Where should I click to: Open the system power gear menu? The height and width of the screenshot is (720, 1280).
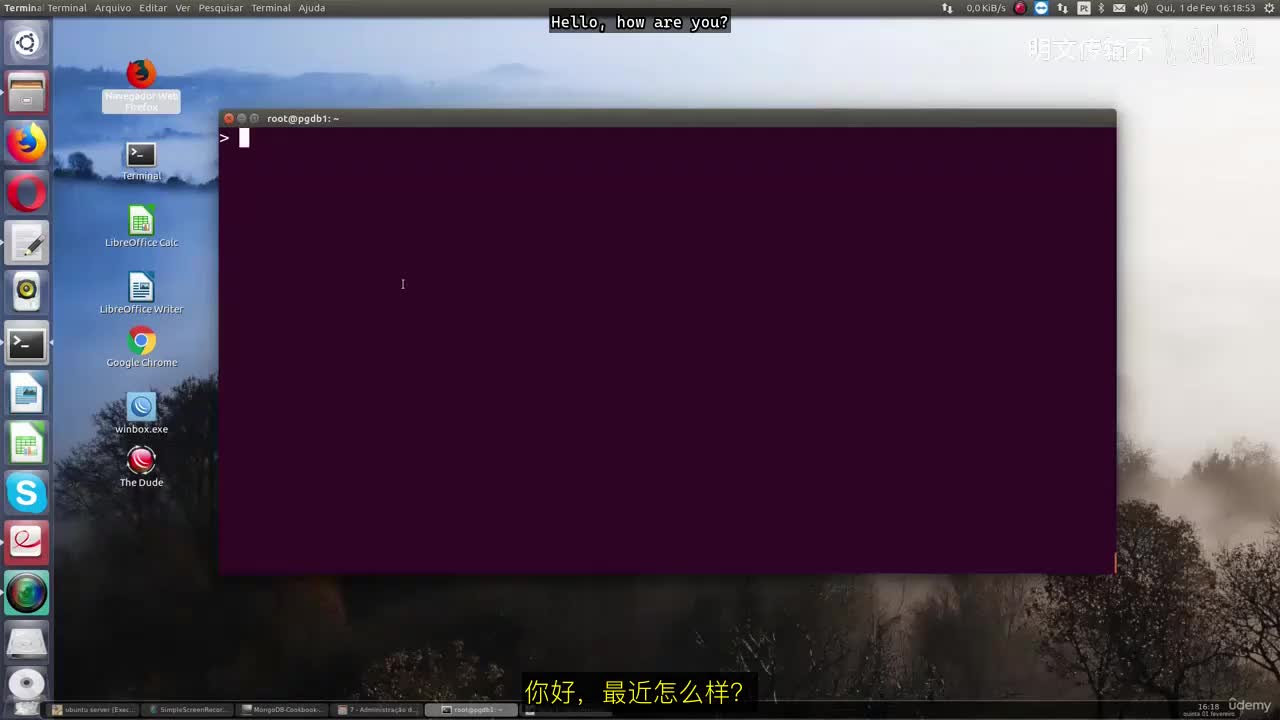click(x=1267, y=8)
